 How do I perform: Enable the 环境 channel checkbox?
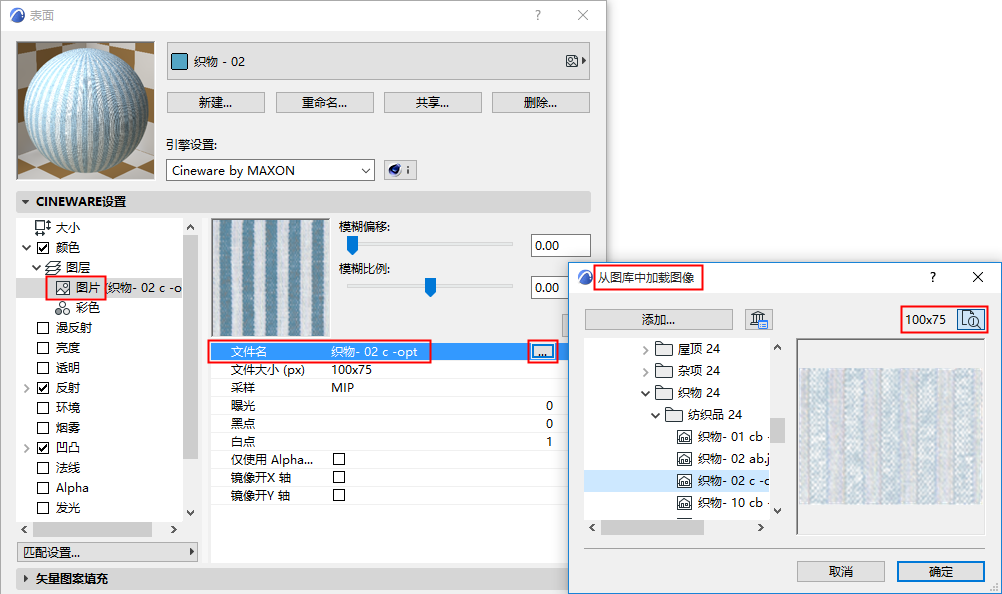click(43, 407)
